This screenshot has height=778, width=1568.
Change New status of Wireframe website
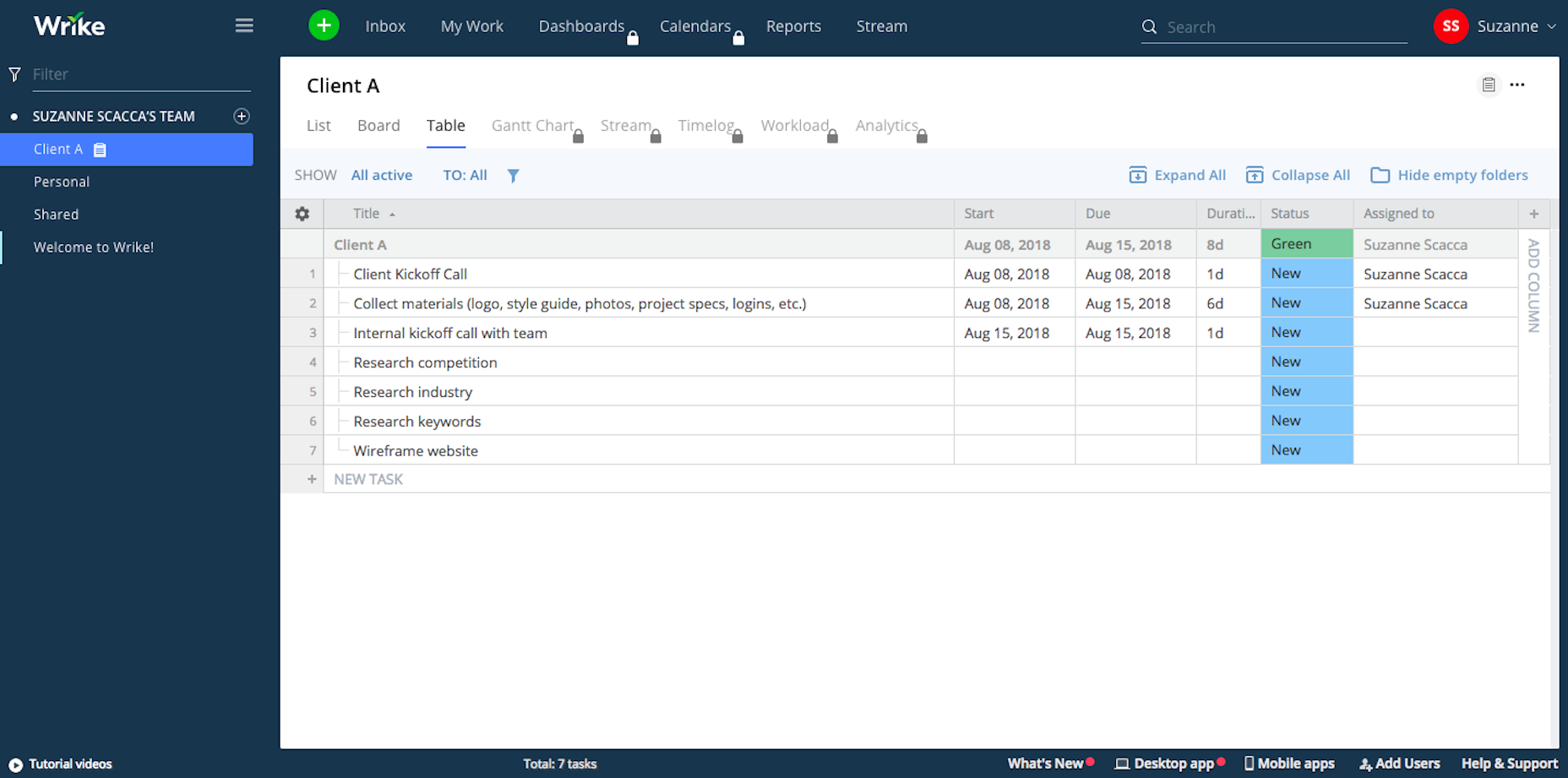[x=1307, y=450]
